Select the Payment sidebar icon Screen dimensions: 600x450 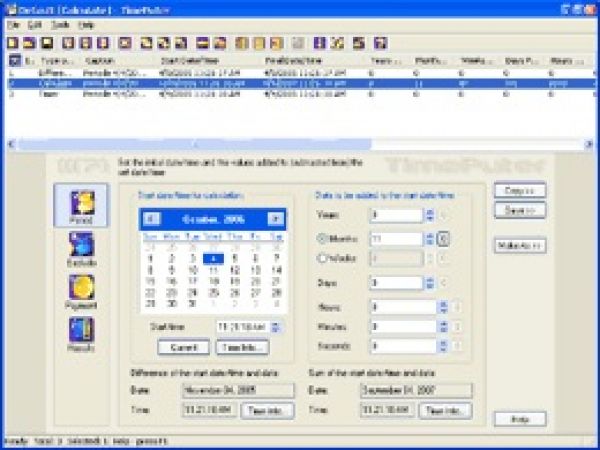click(x=82, y=292)
